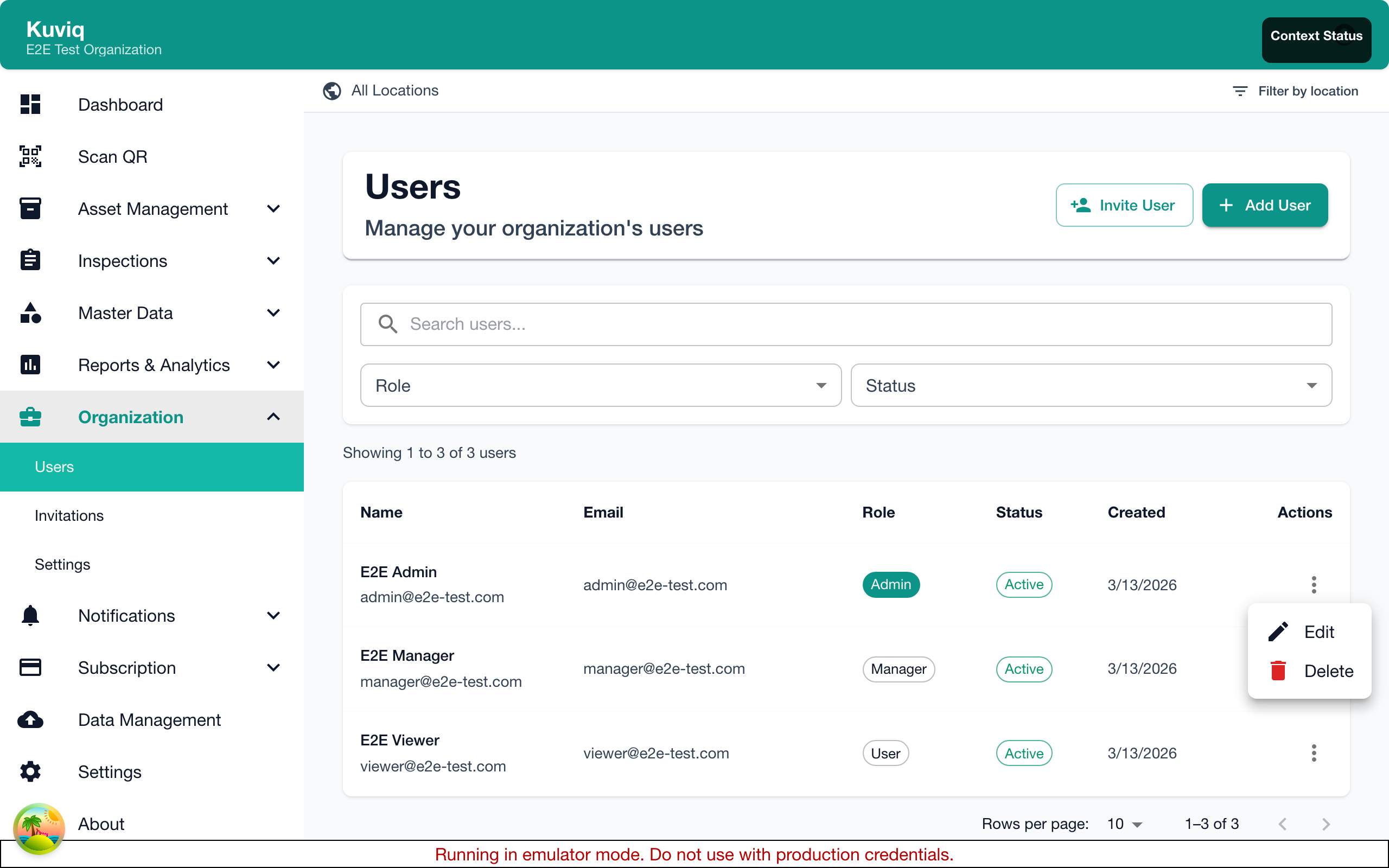Screen dimensions: 1389x868
Task: Click the palm tree avatar image
Action: [x=39, y=828]
